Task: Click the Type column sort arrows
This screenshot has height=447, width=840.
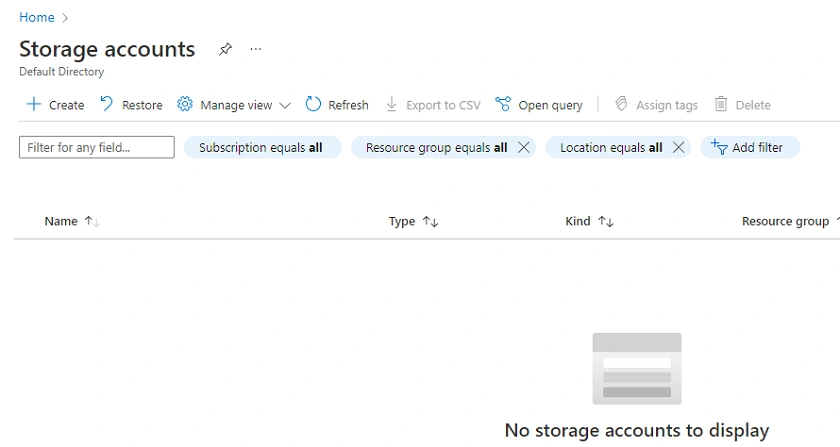Action: pyautogui.click(x=430, y=221)
